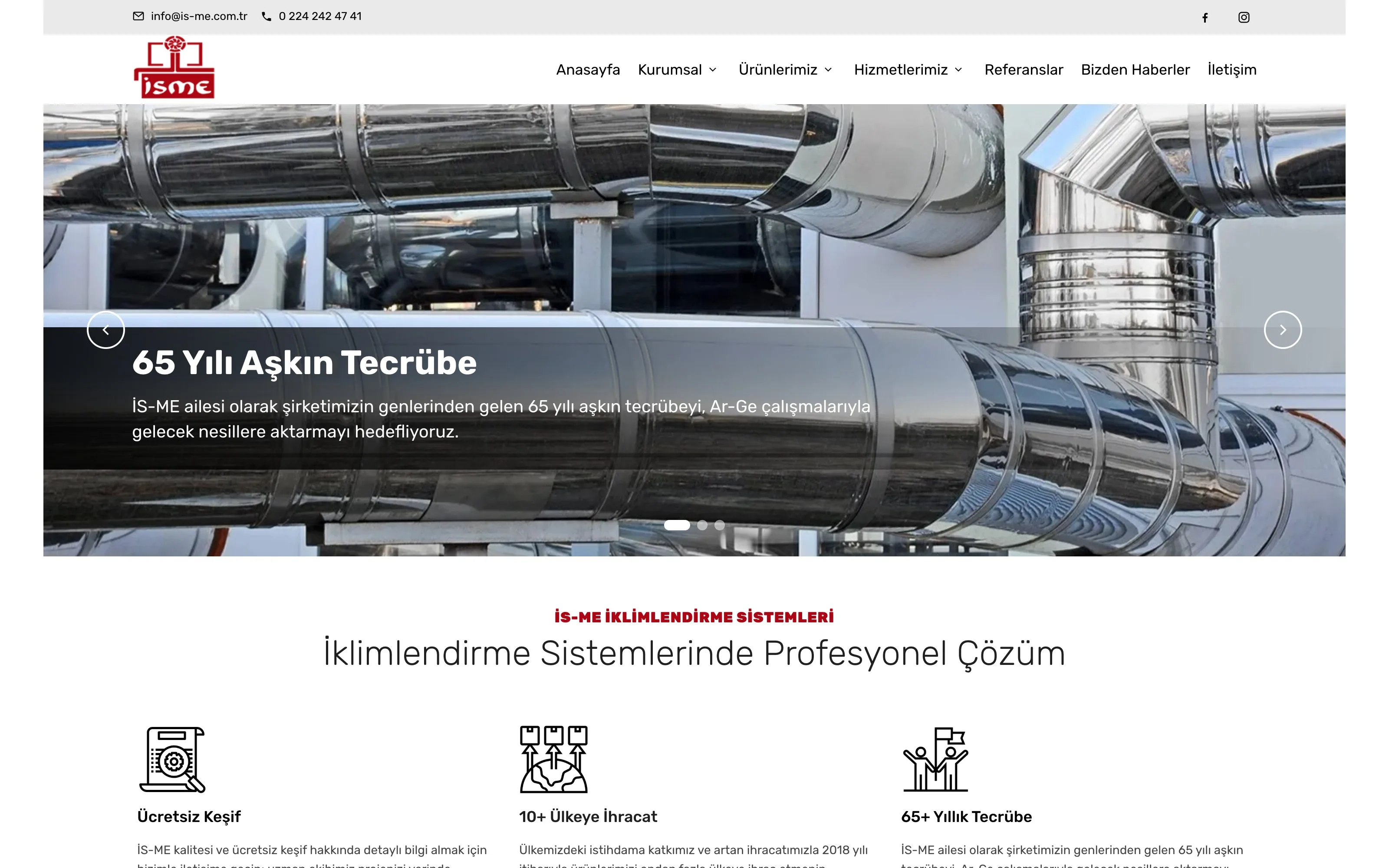Viewport: 1389px width, 868px height.
Task: Advance to next slide arrow
Action: (1283, 329)
